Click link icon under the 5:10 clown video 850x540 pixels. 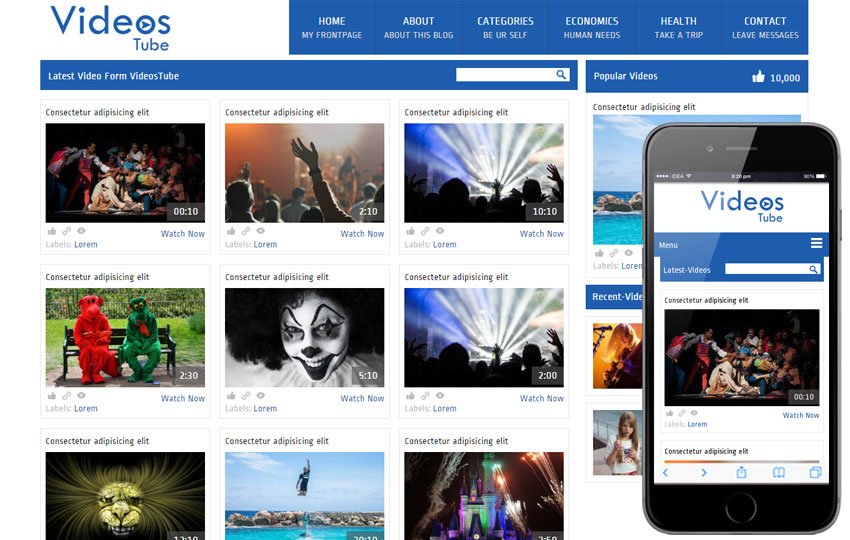[x=246, y=396]
